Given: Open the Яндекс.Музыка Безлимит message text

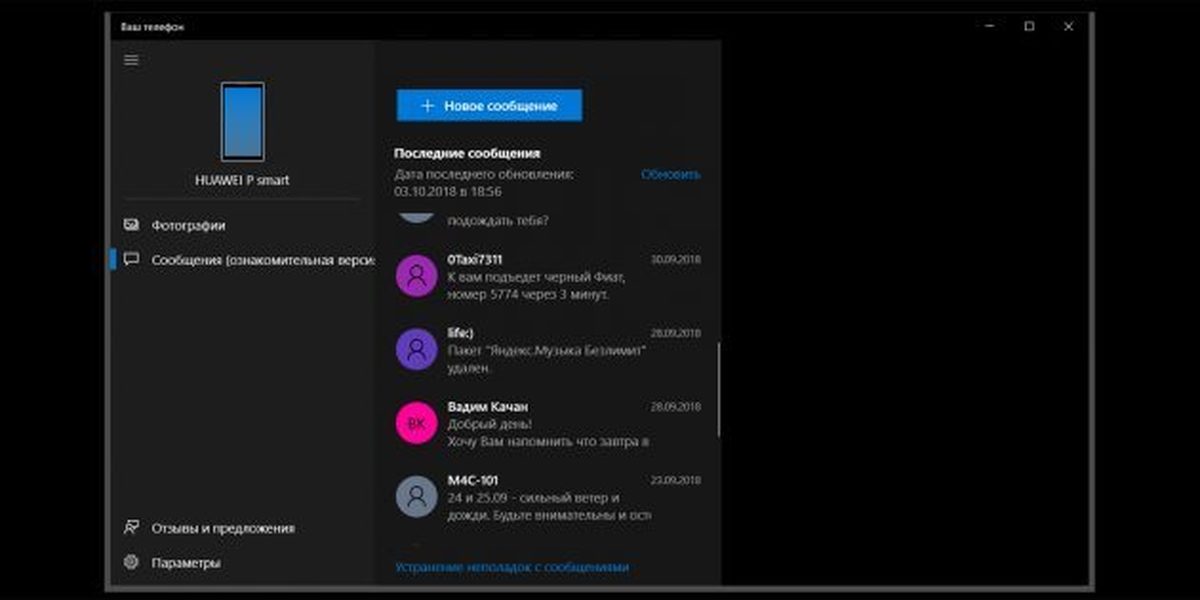Looking at the screenshot, I should coord(546,359).
